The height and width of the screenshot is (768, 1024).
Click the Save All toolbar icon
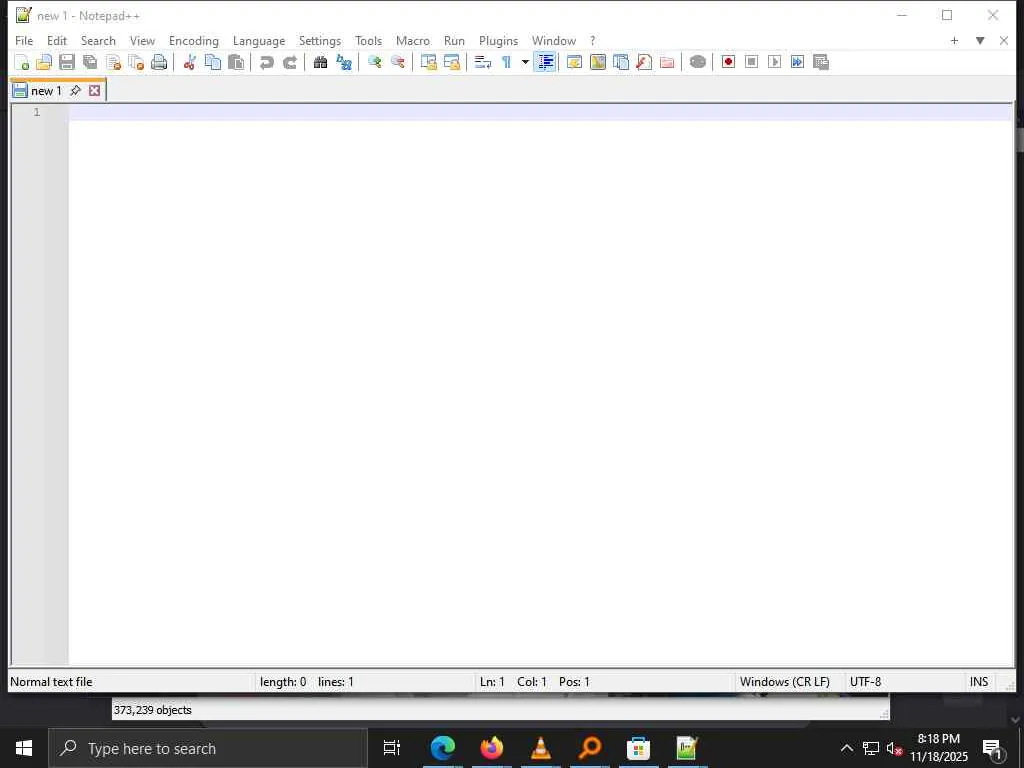(90, 62)
